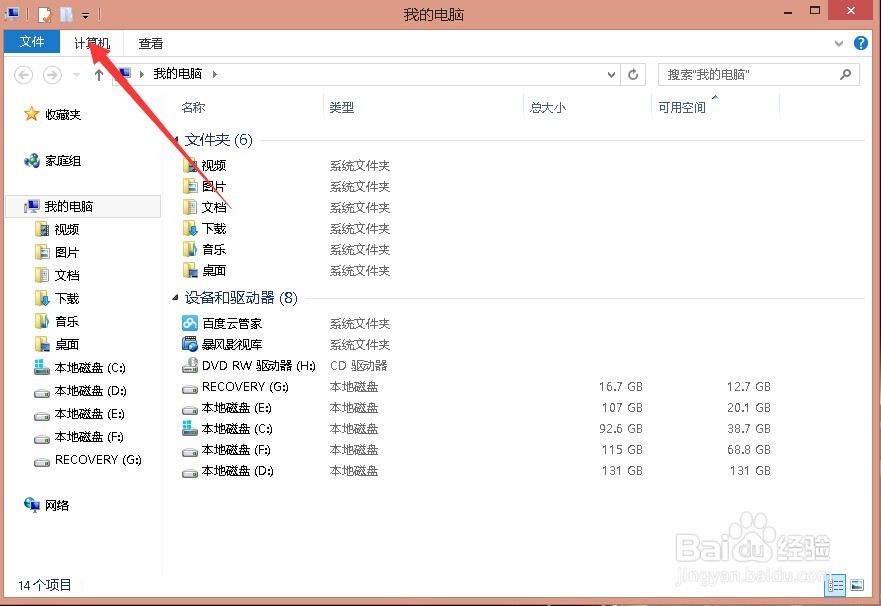The height and width of the screenshot is (606, 881).
Task: Open the address bar history dropdown
Action: 610,74
